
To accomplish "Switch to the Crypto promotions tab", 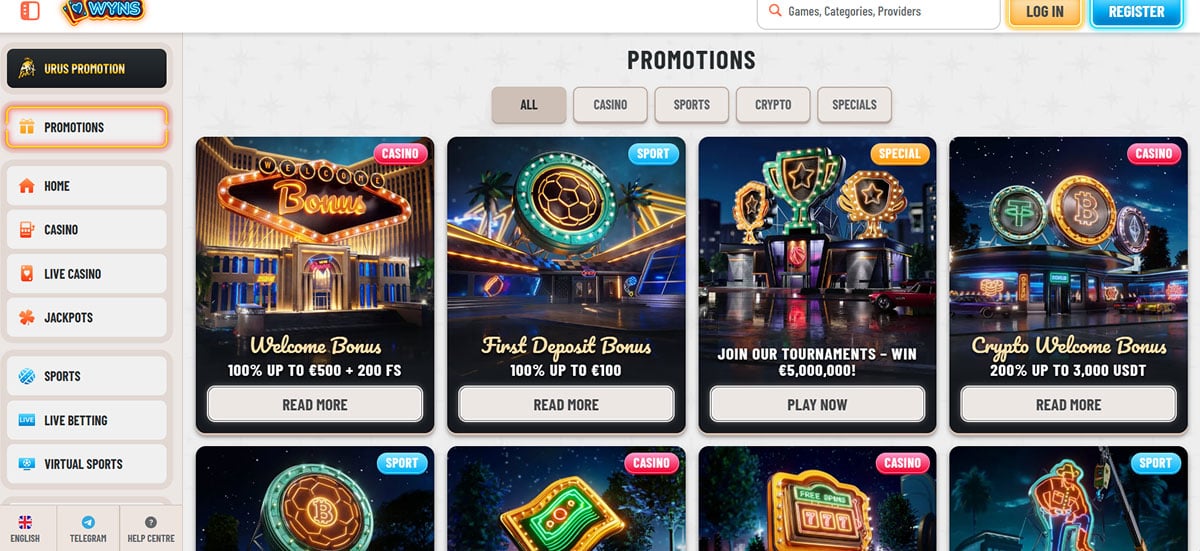I will click(773, 105).
